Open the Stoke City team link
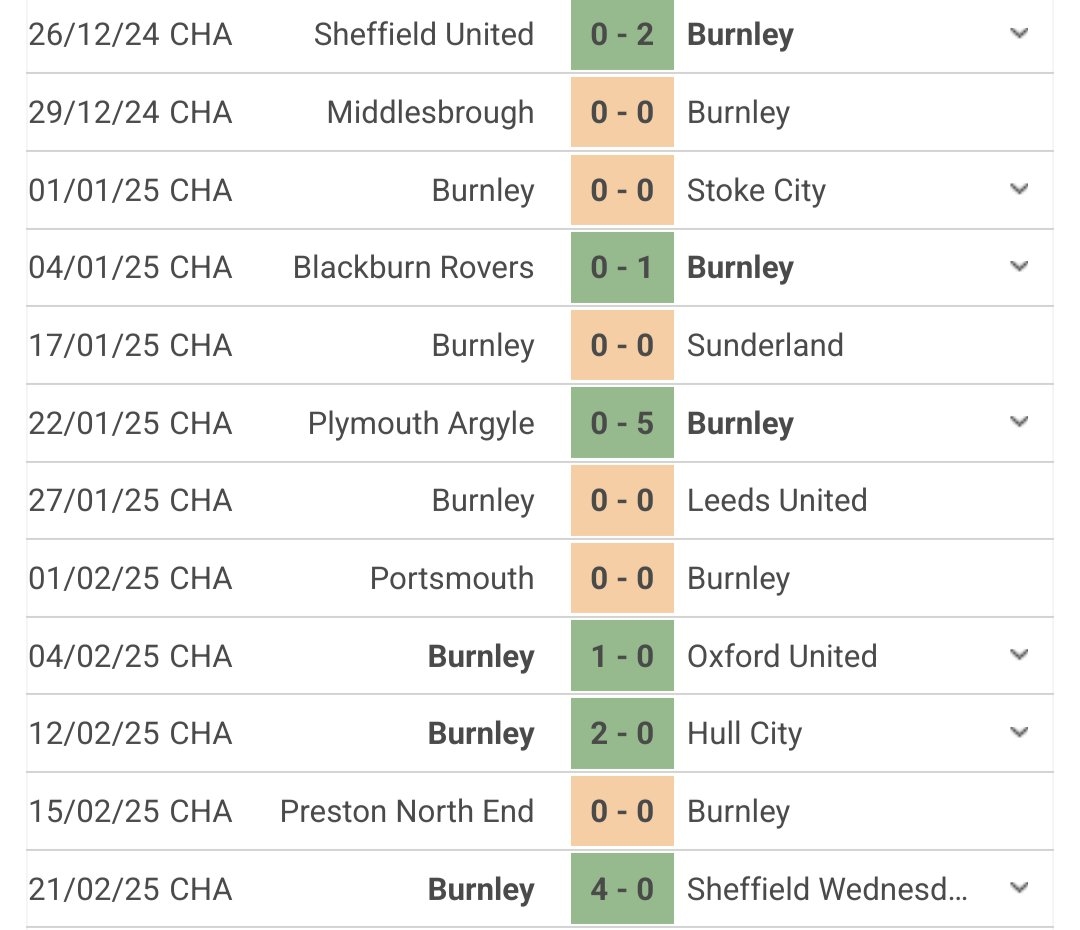 [x=756, y=190]
